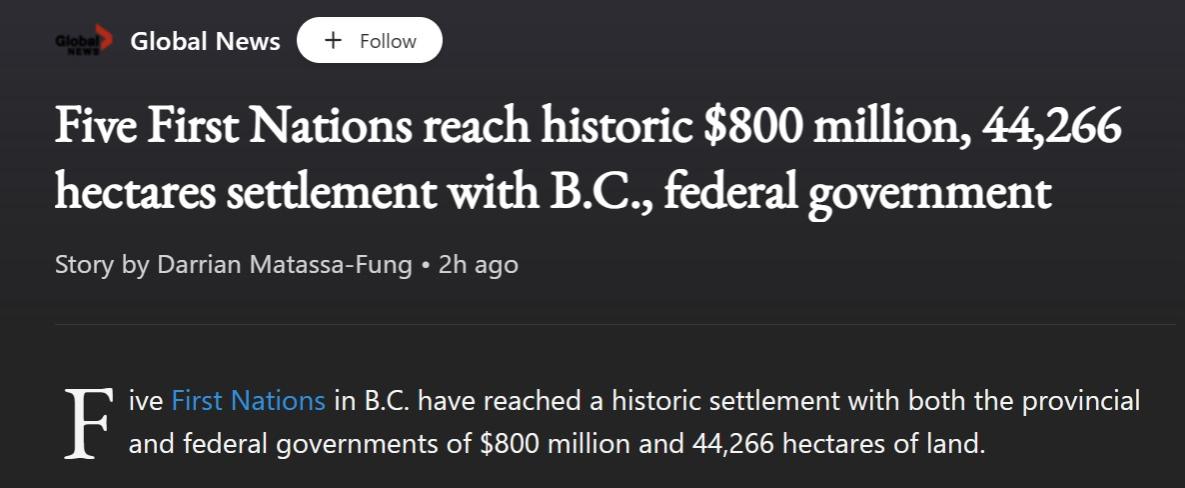Open the Global News publisher name
The height and width of the screenshot is (488, 1185).
(x=205, y=42)
